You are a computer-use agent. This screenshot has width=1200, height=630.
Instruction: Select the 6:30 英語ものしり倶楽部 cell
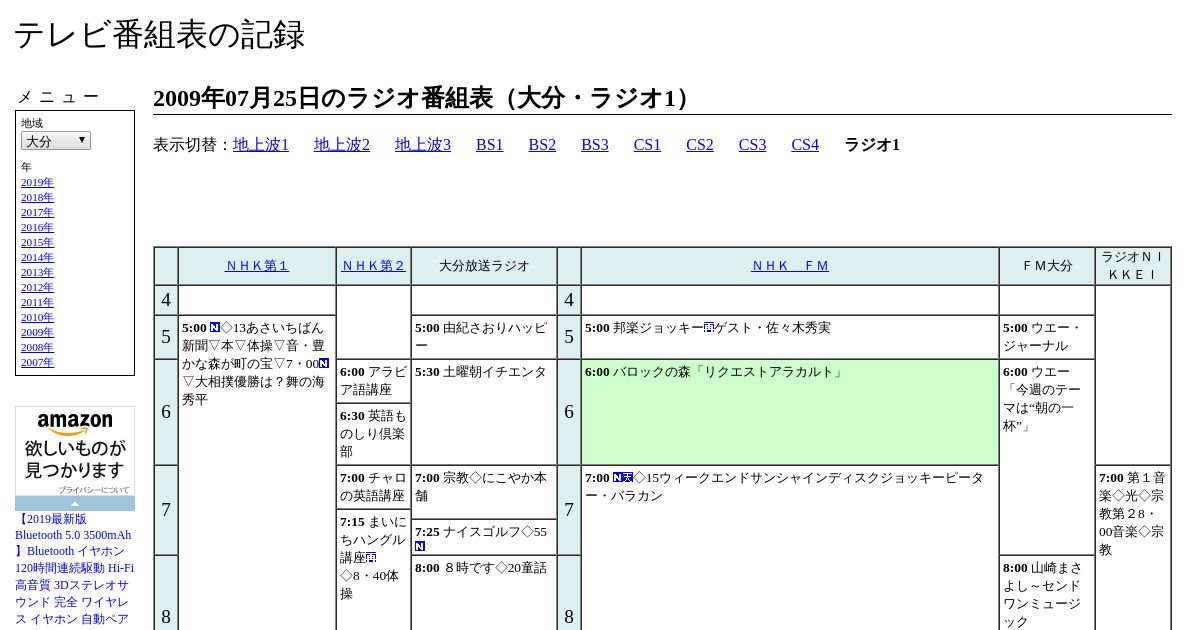374,434
